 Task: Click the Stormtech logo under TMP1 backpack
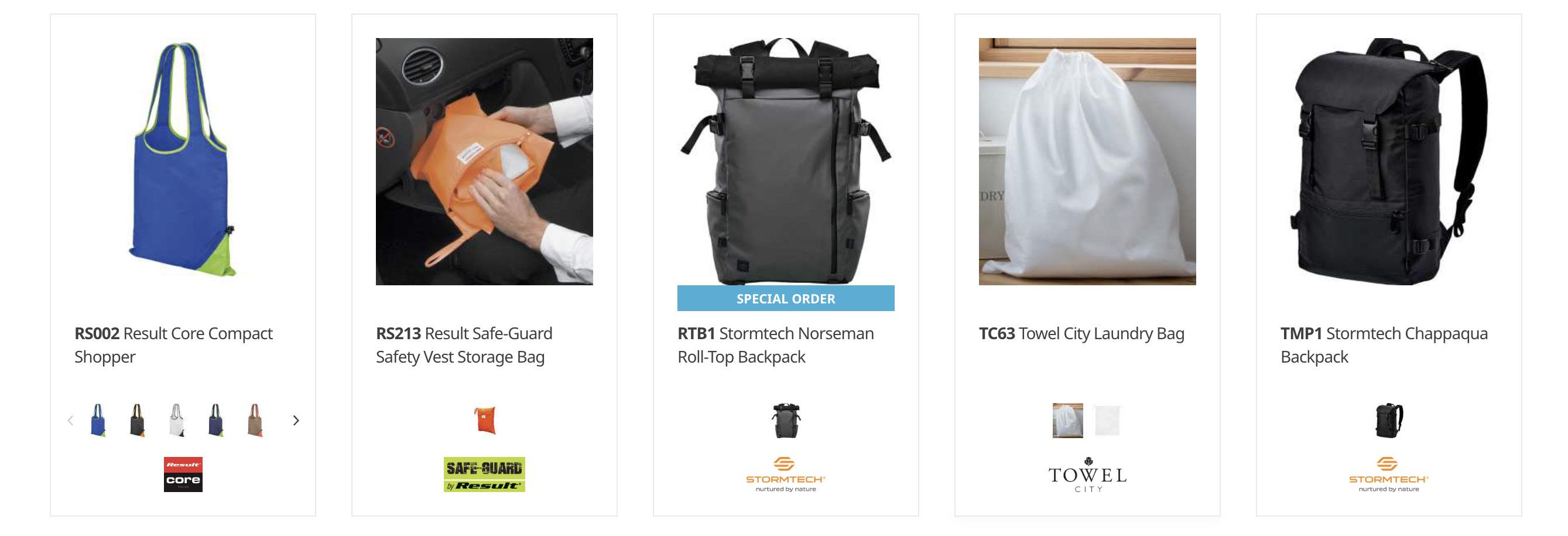tap(1388, 474)
